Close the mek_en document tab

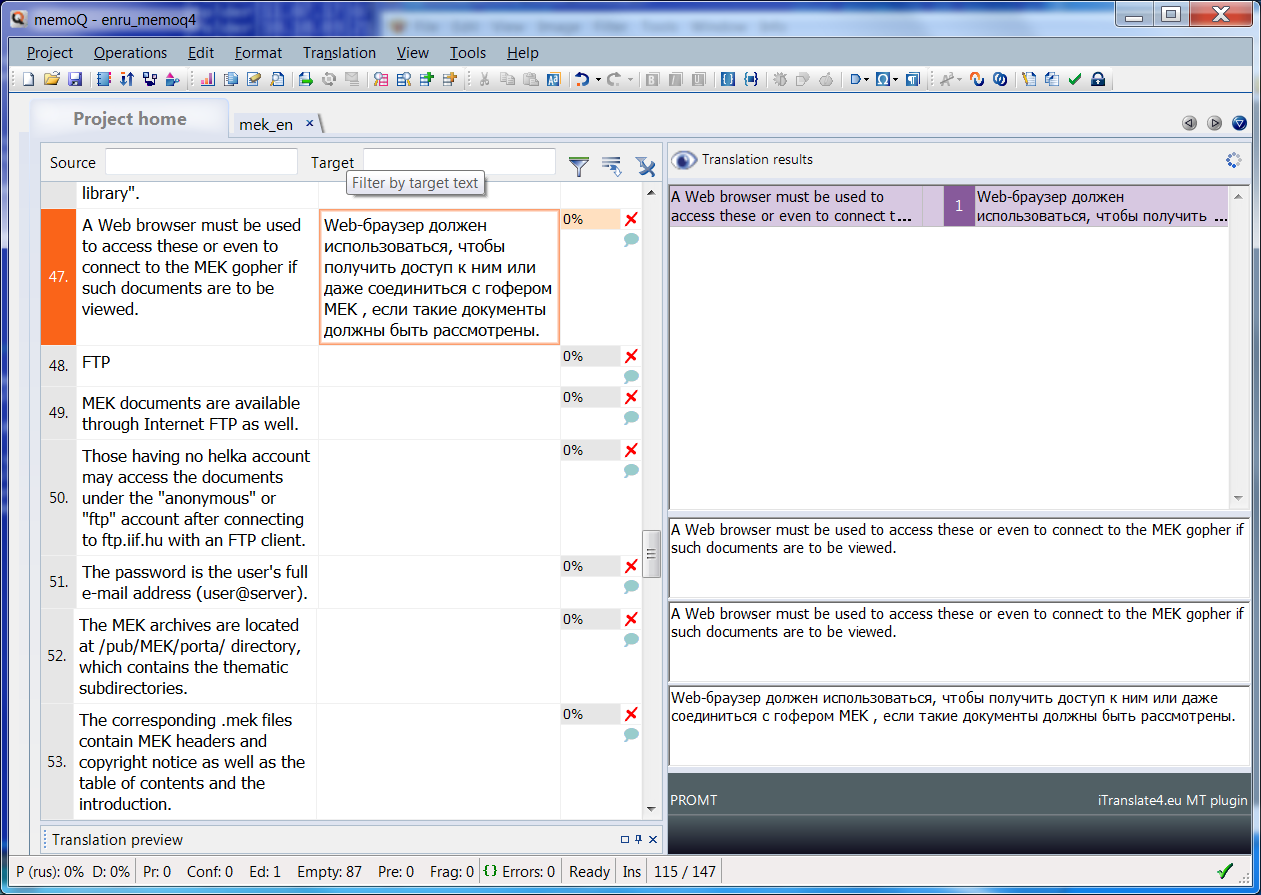pos(310,123)
